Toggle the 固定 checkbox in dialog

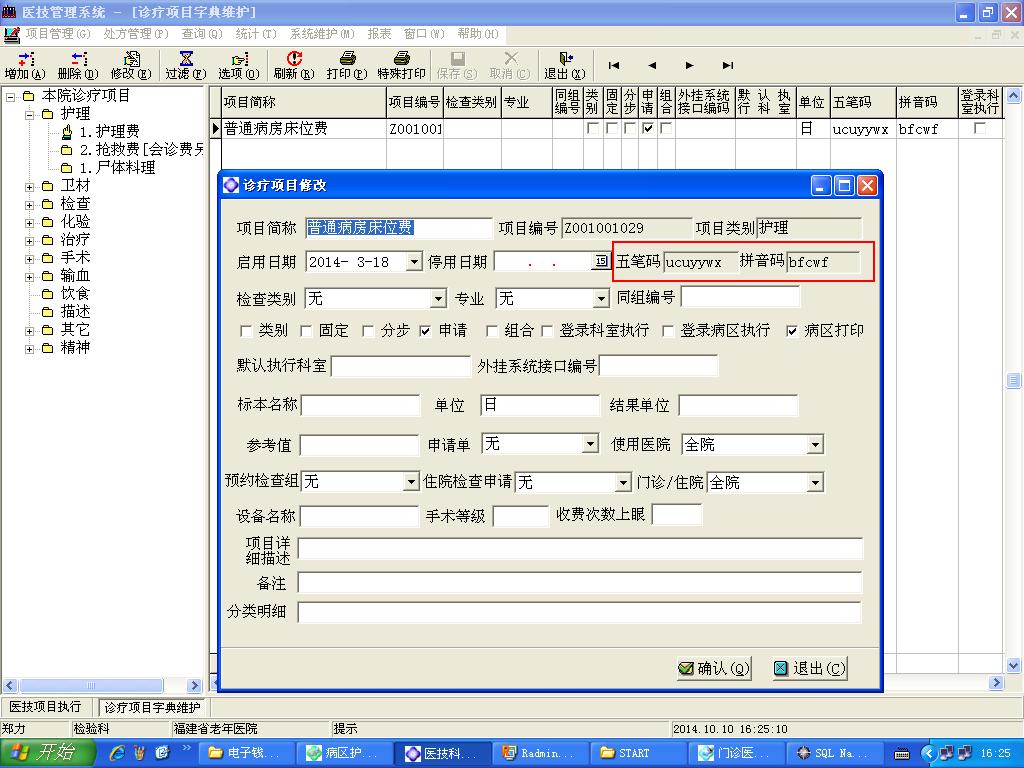coord(306,331)
